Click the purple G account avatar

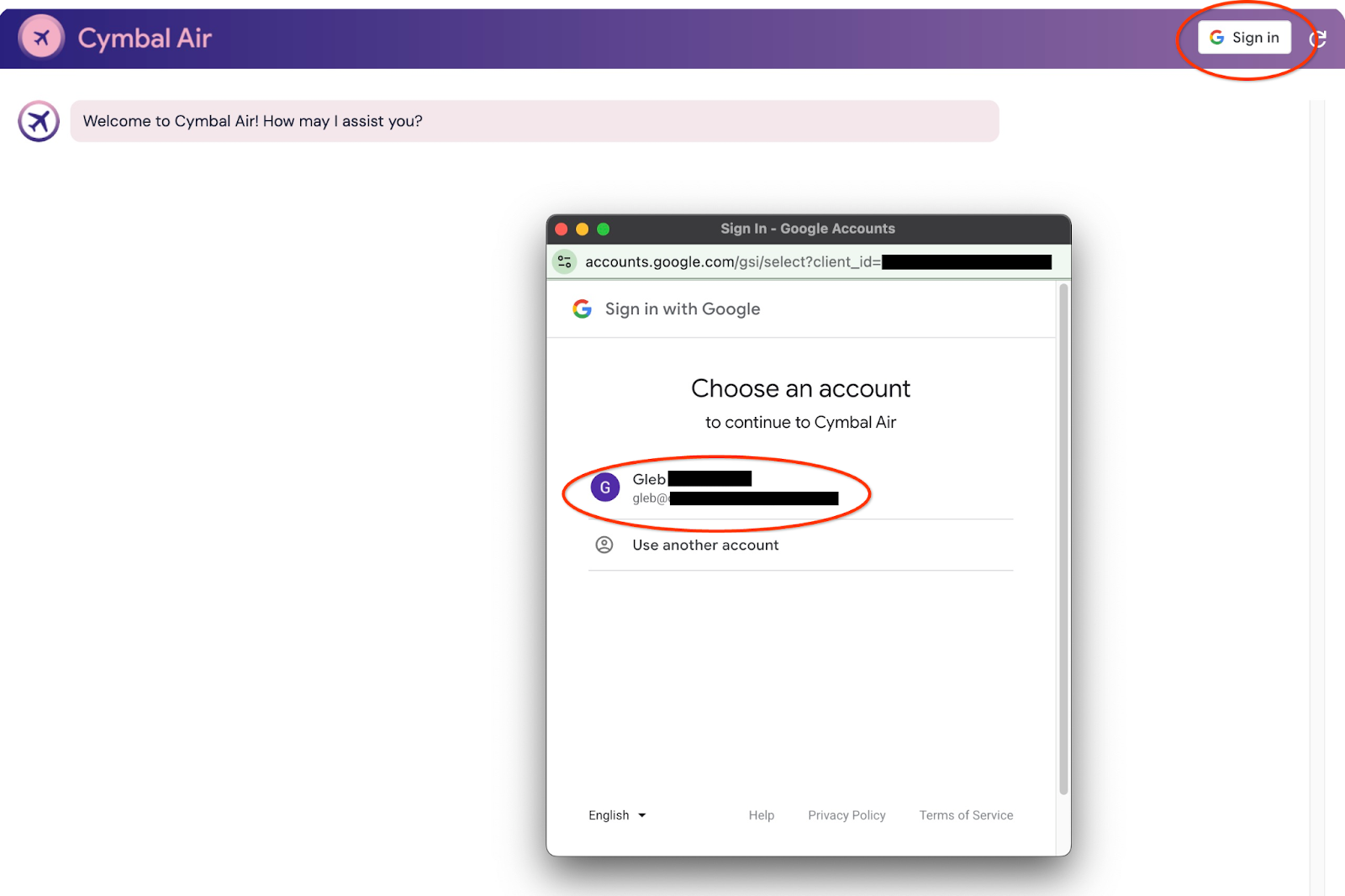point(604,488)
